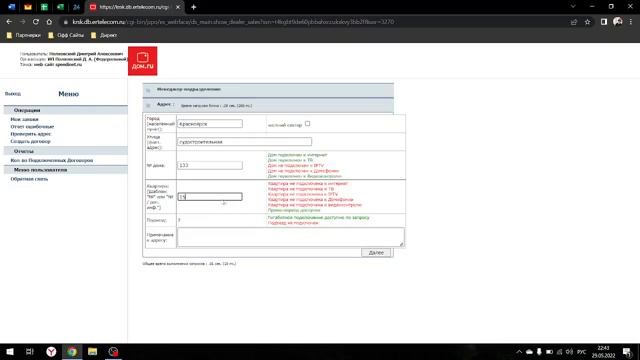This screenshot has height=360, width=640.
Task: Open the Офф Сайты bookmarks folder
Action: point(66,36)
